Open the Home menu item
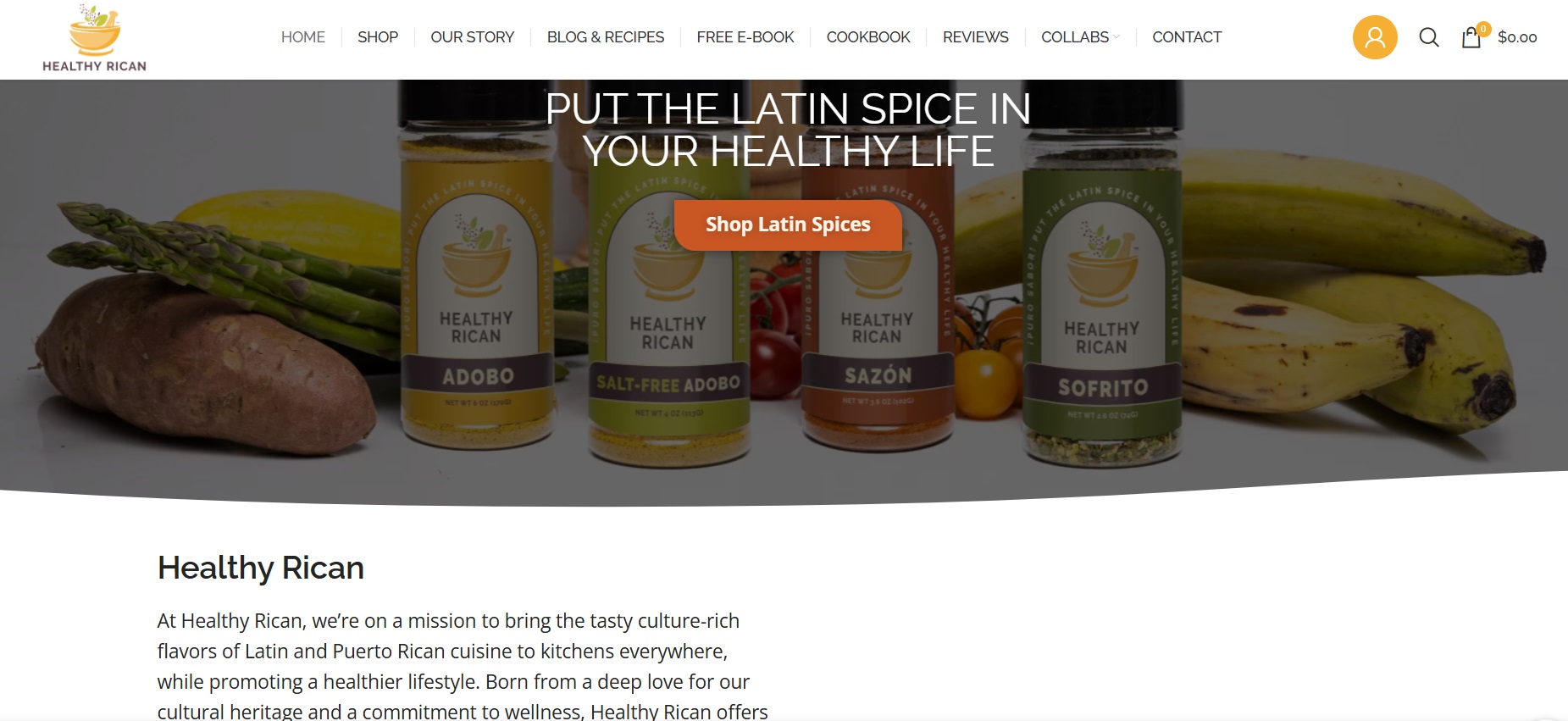The image size is (1568, 721). pos(303,37)
